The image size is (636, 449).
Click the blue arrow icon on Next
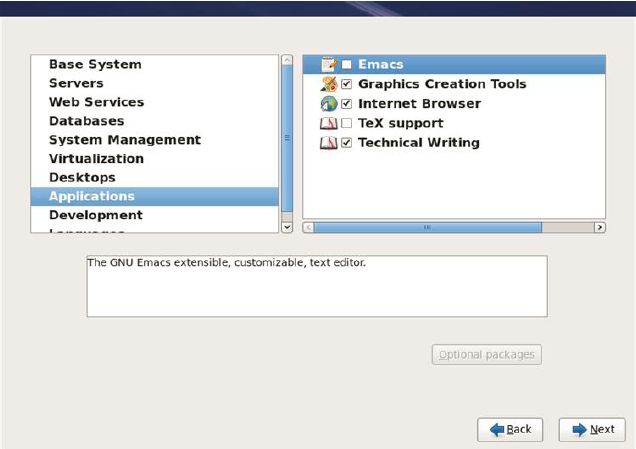(579, 430)
